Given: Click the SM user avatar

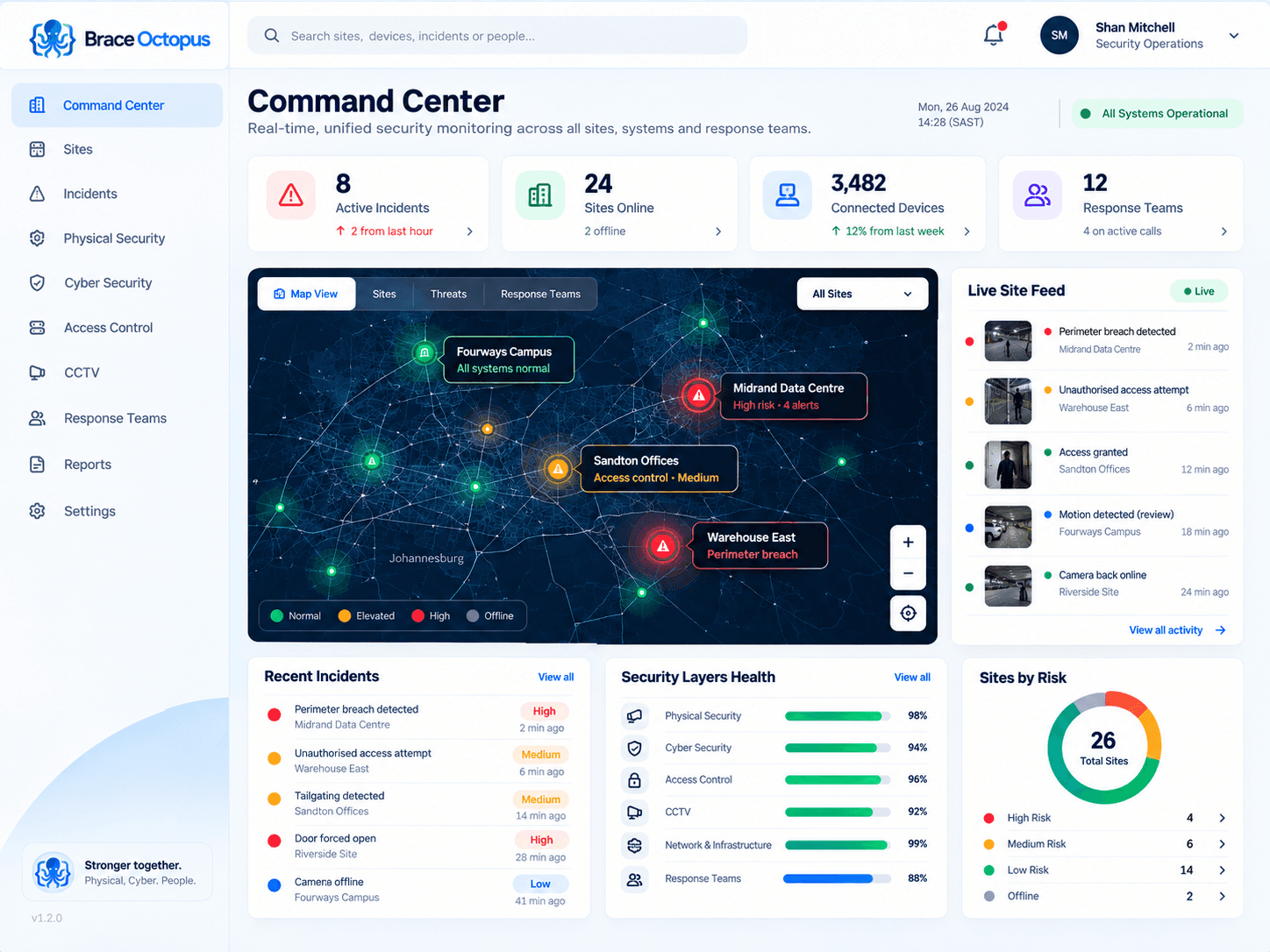Looking at the screenshot, I should tap(1059, 35).
